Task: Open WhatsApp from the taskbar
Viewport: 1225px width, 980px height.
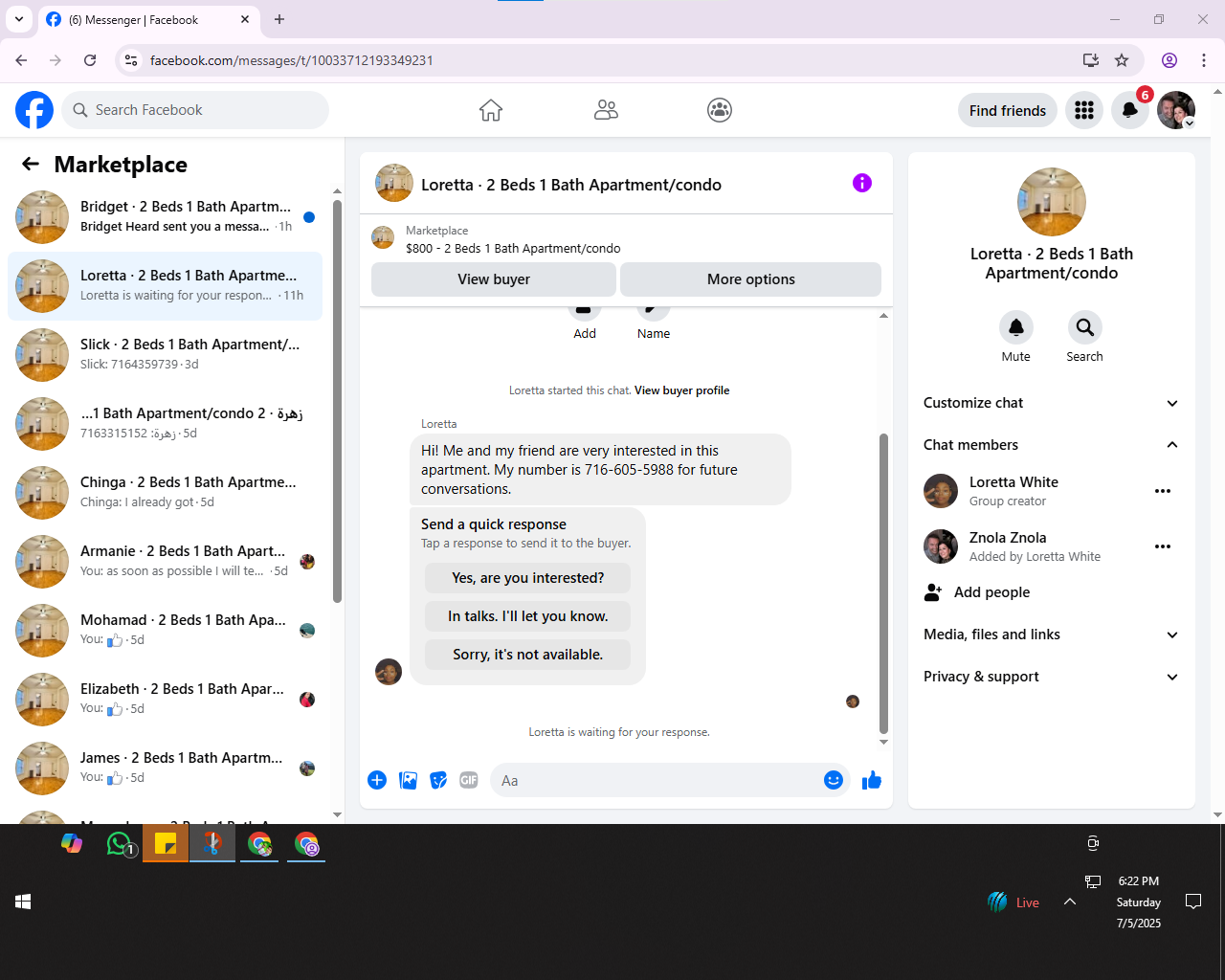Action: tap(120, 843)
